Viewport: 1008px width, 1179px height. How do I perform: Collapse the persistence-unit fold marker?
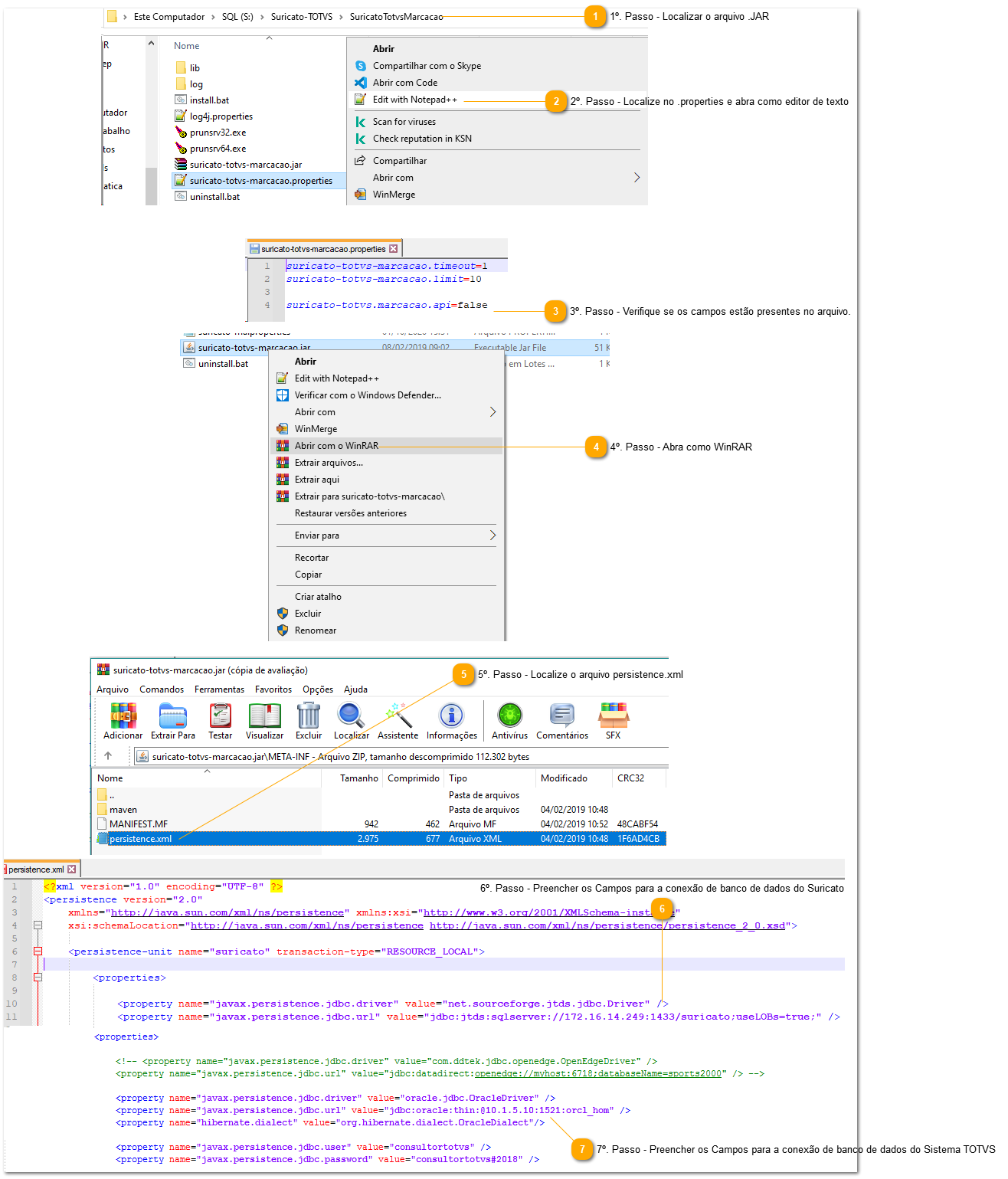[38, 951]
